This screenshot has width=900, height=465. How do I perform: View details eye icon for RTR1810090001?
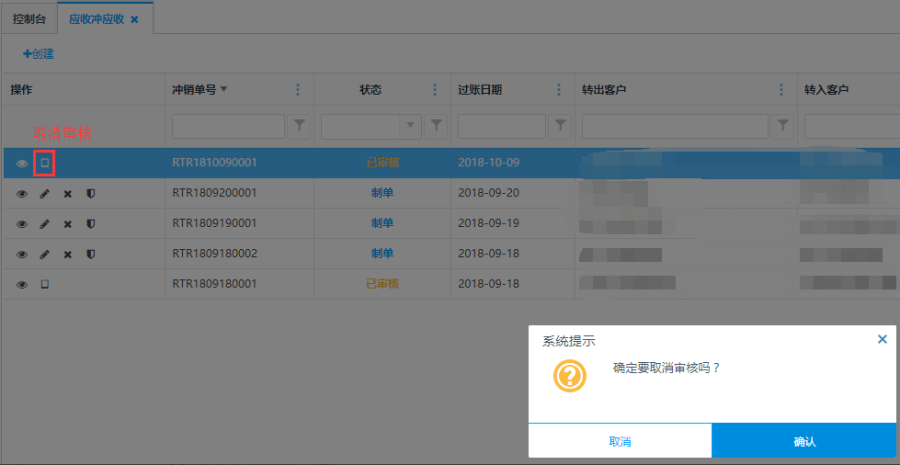(x=22, y=163)
